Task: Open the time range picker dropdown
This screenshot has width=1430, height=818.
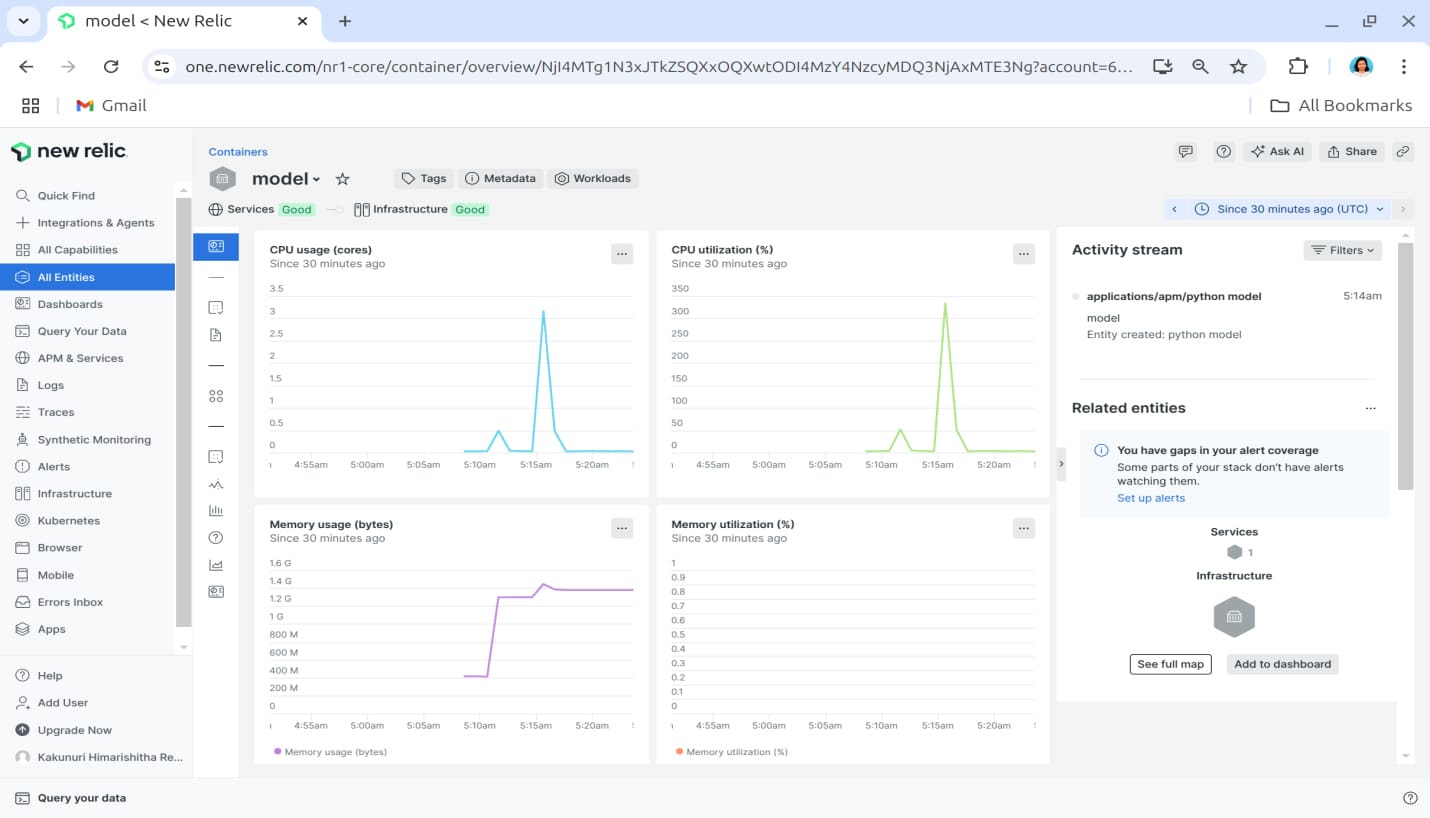Action: [1291, 209]
